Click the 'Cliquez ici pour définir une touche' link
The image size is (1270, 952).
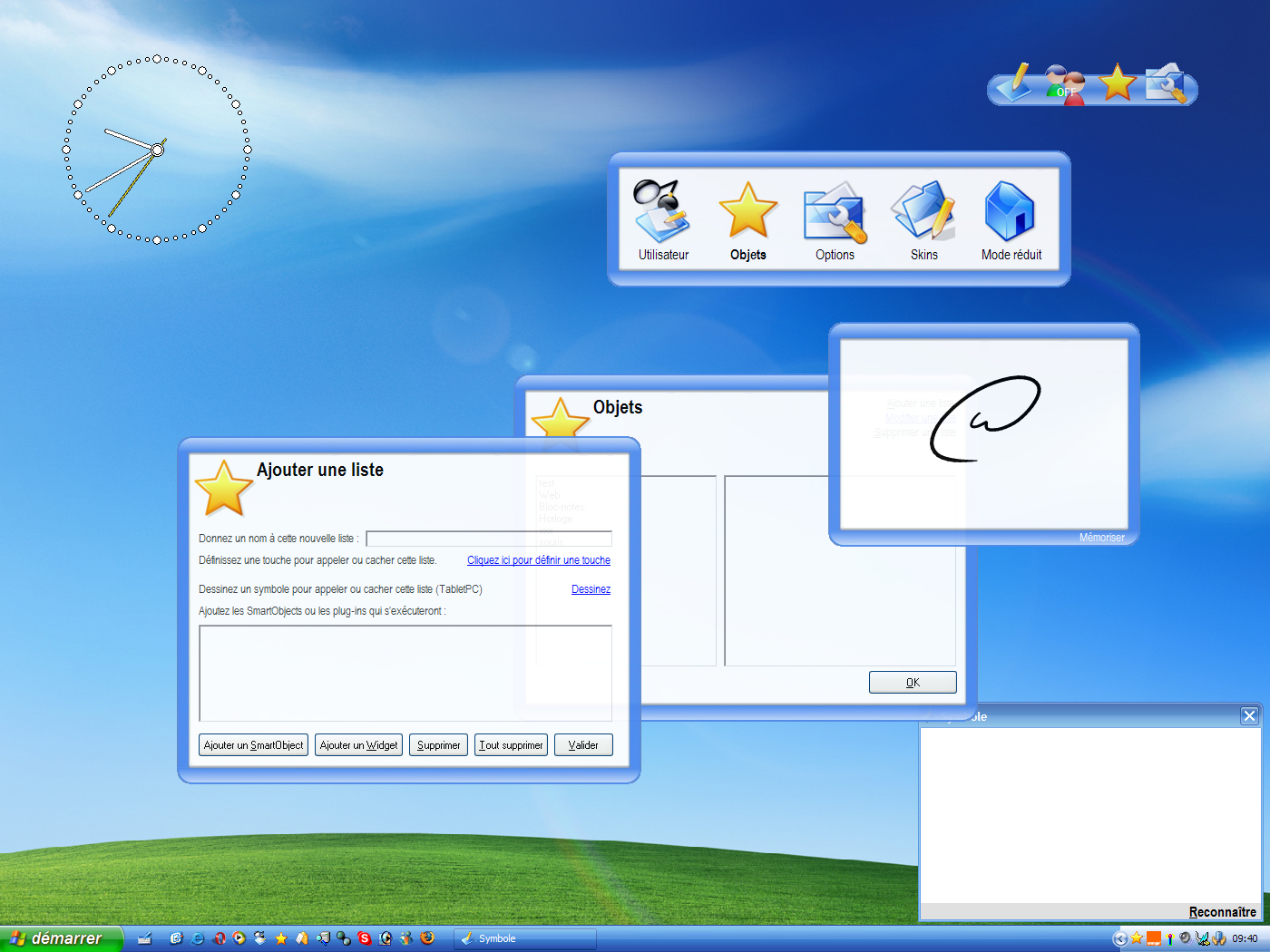pos(539,560)
